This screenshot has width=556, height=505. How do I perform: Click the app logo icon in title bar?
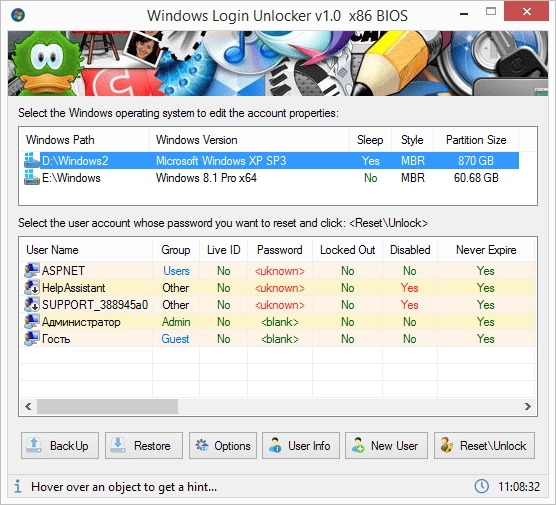click(18, 15)
